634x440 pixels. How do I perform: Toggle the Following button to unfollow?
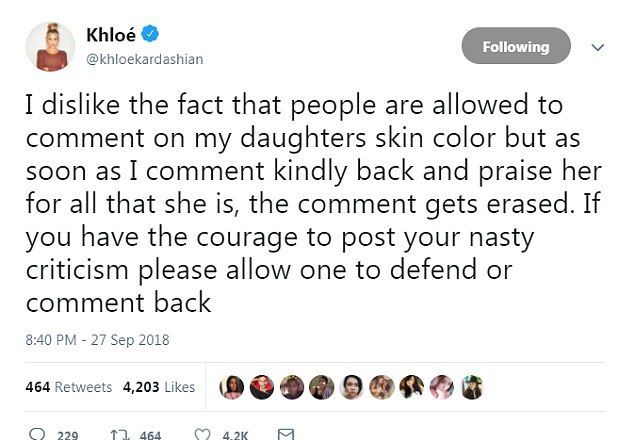pos(515,47)
